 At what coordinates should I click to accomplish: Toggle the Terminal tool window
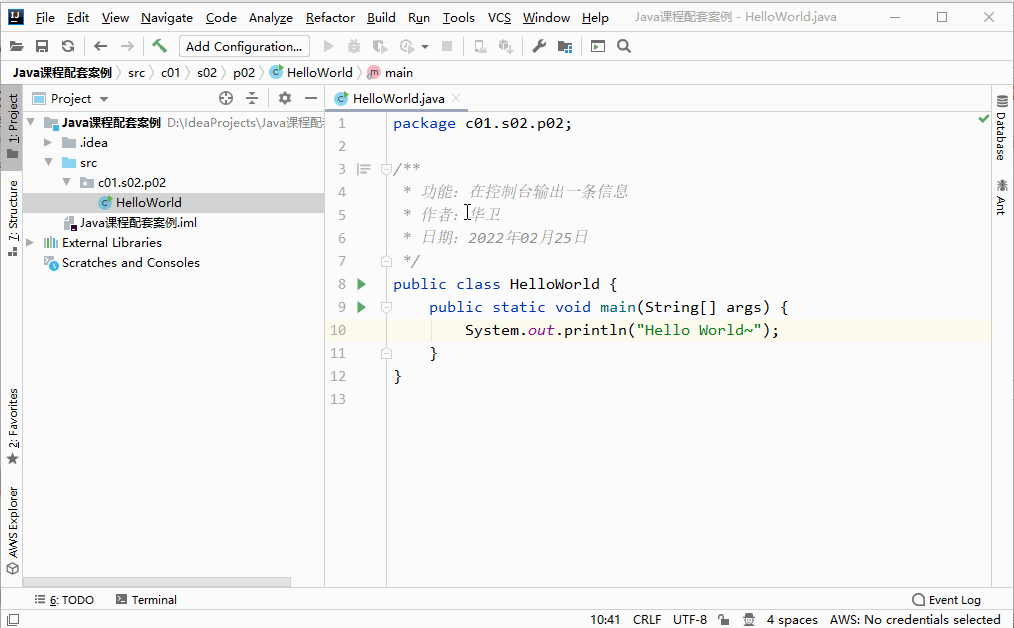click(x=146, y=600)
